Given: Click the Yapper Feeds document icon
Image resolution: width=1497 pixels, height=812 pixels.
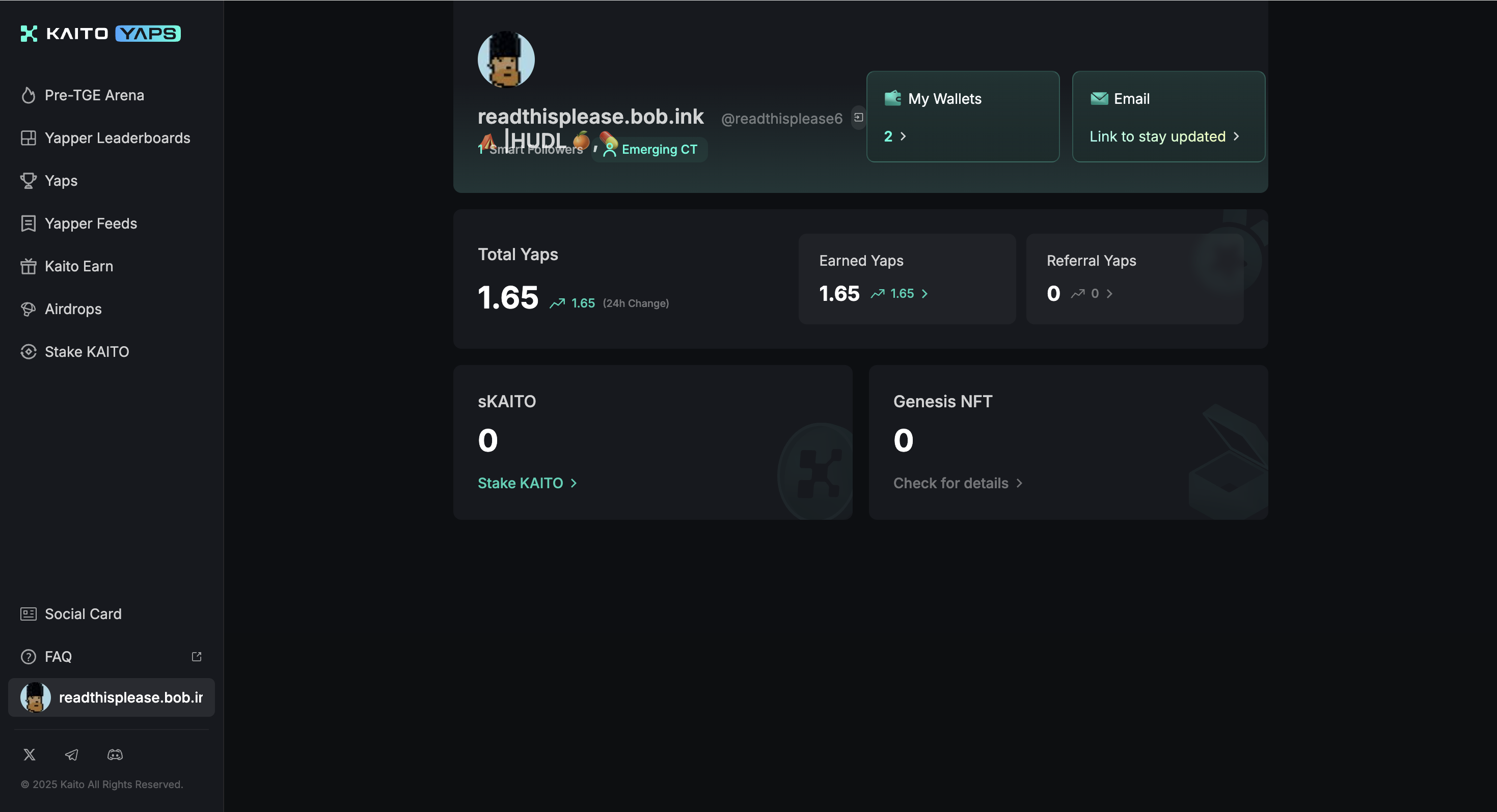Looking at the screenshot, I should click(29, 223).
